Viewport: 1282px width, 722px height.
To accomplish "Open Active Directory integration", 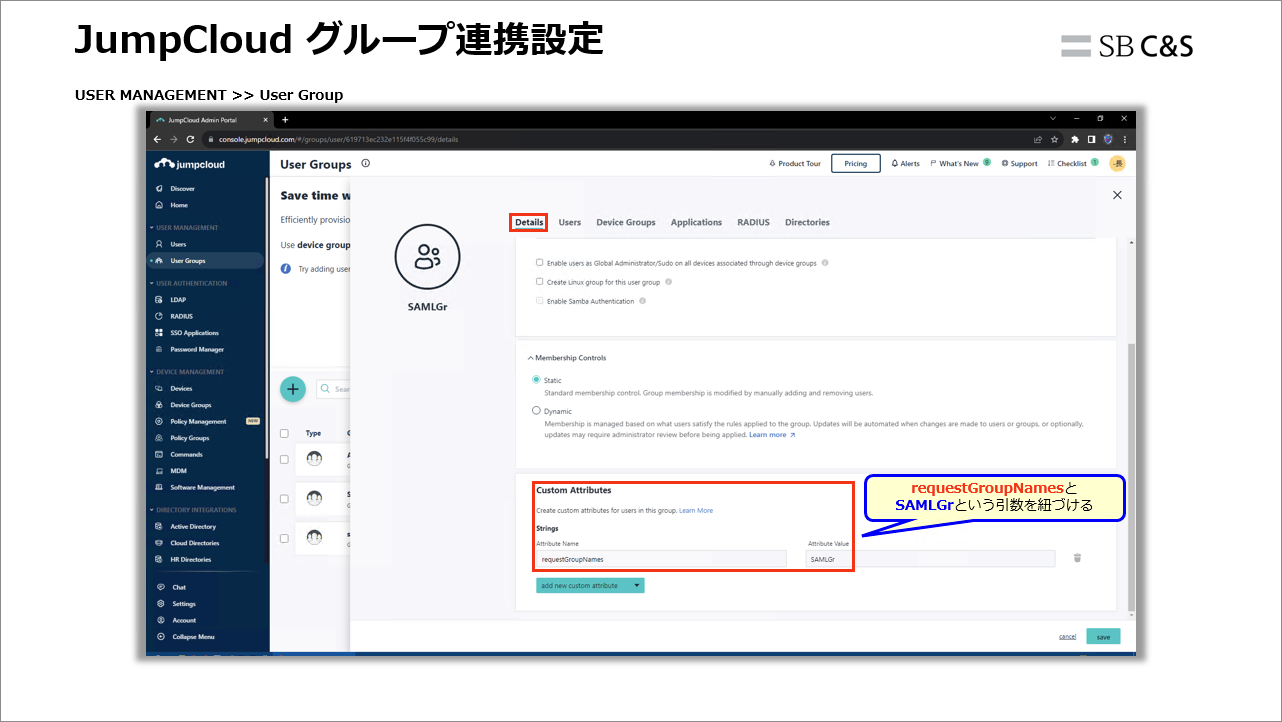I will (193, 527).
